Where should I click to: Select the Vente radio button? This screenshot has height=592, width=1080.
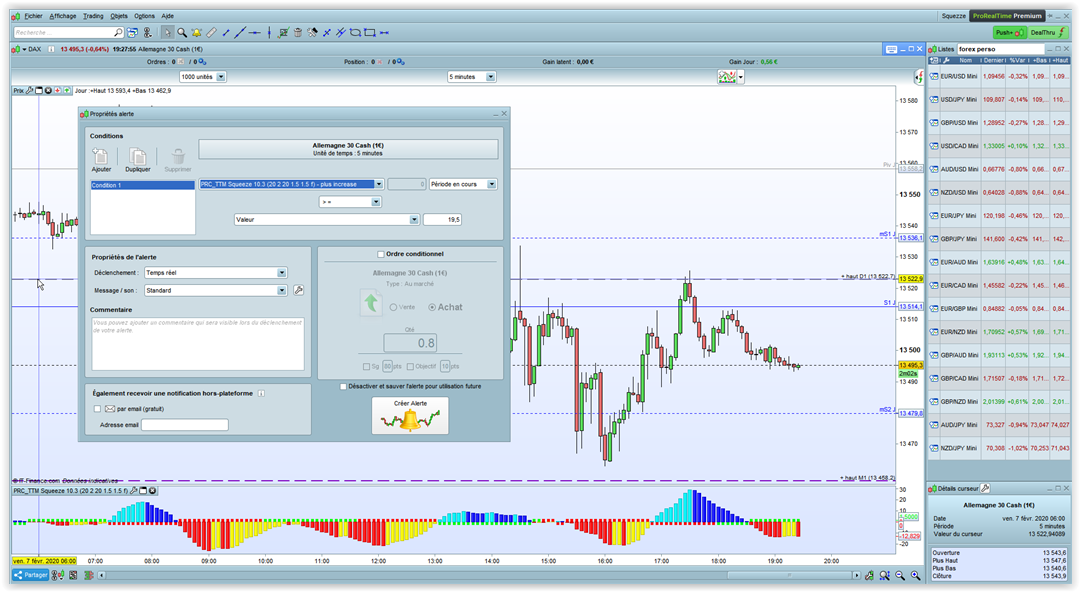393,307
